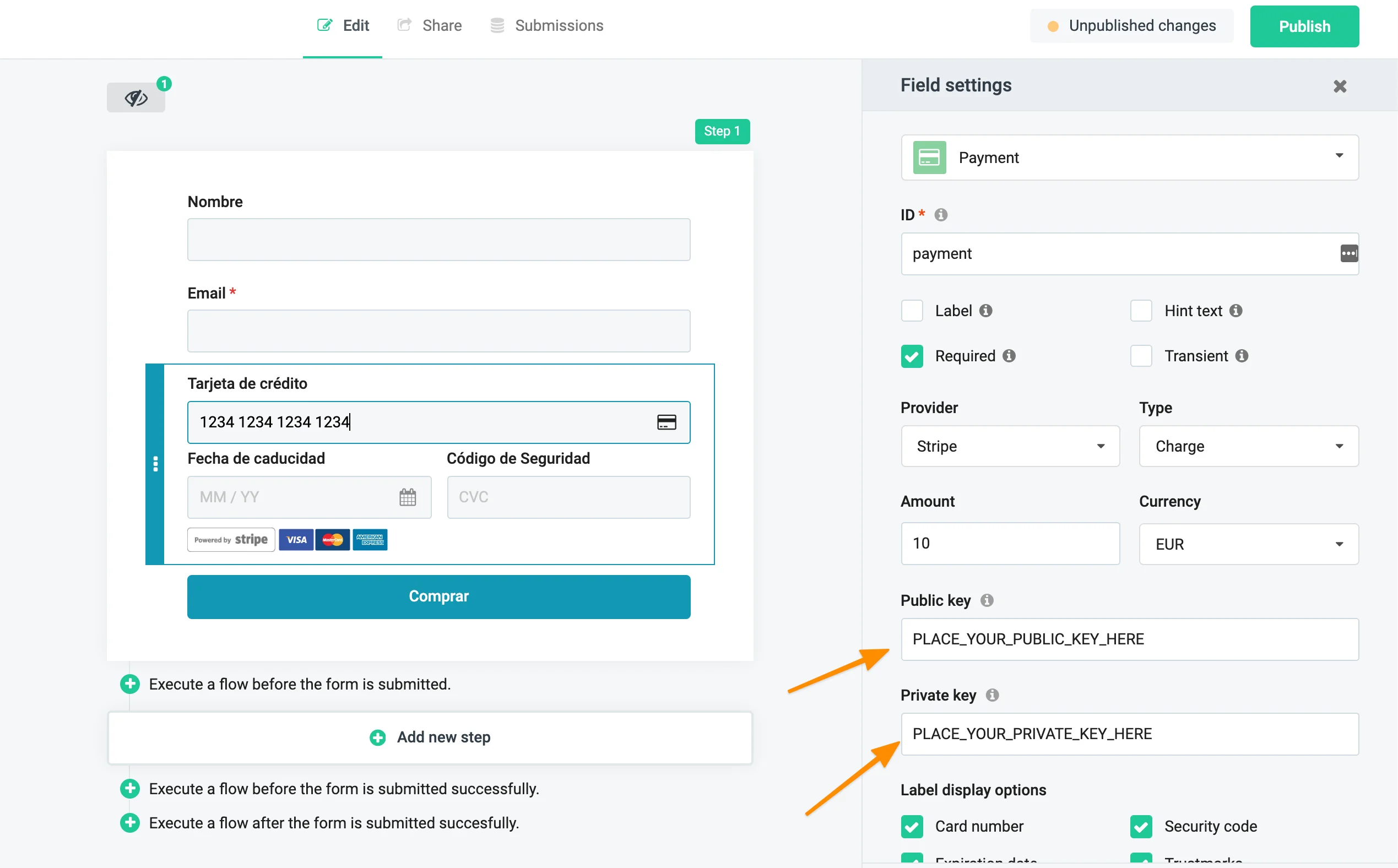Image resolution: width=1398 pixels, height=868 pixels.
Task: Open the Submissions tab
Action: (x=546, y=26)
